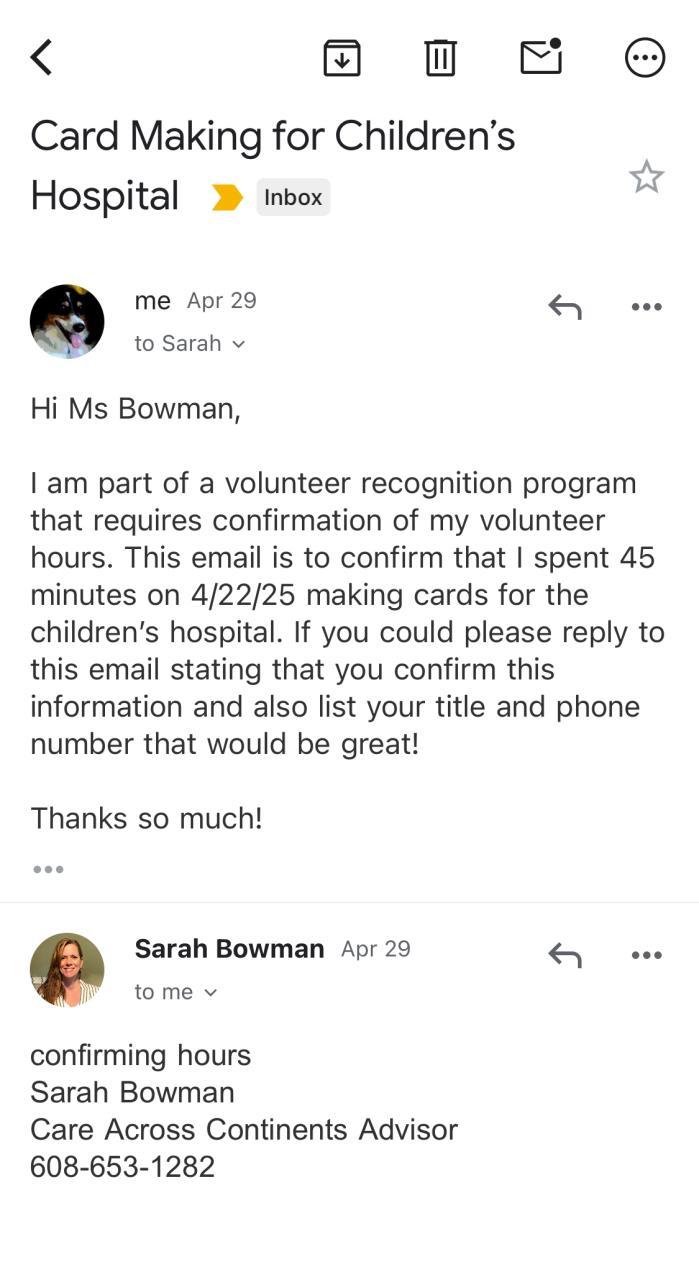Screen dimensions: 699x1280
Task: Expand the "to me" recipient details
Action: pos(176,992)
